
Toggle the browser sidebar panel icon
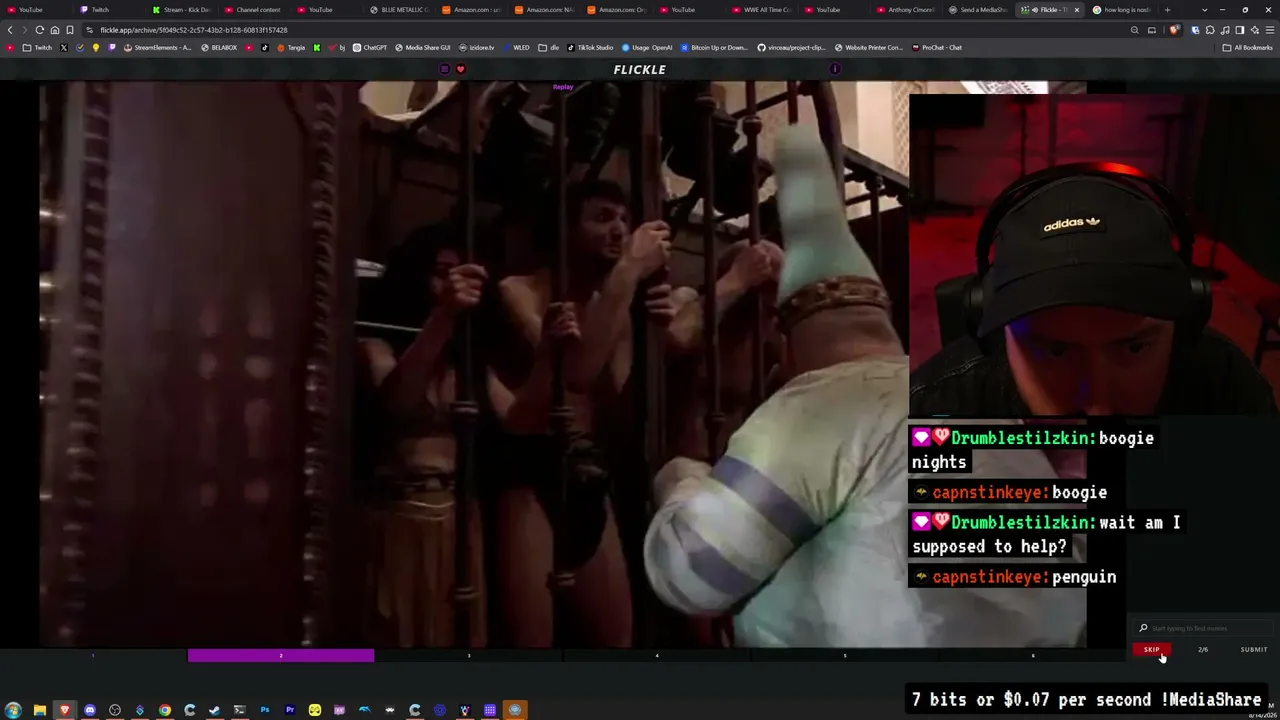click(x=1240, y=30)
